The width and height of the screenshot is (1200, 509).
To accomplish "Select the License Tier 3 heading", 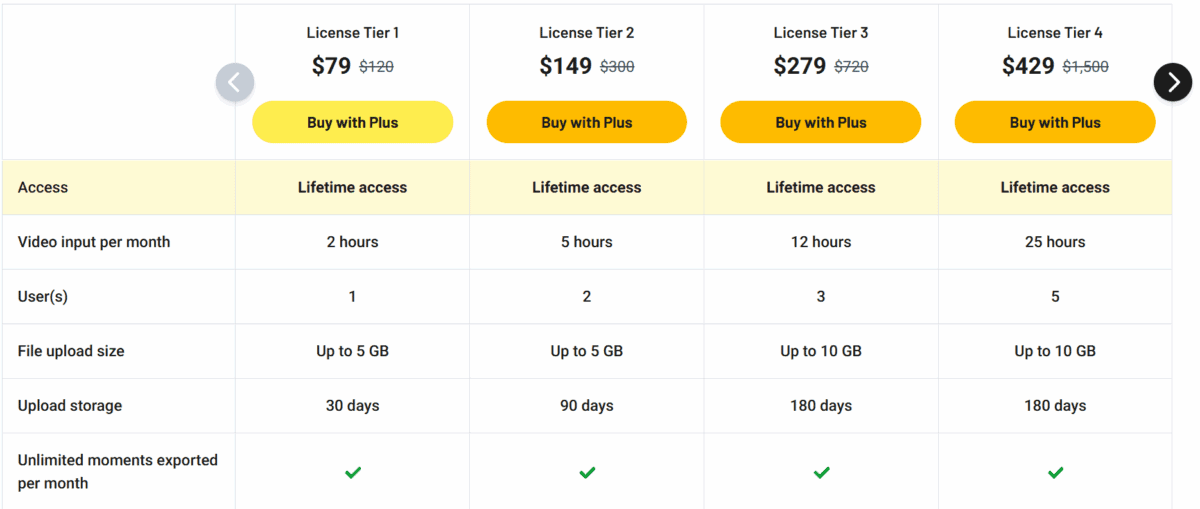I will [x=821, y=33].
